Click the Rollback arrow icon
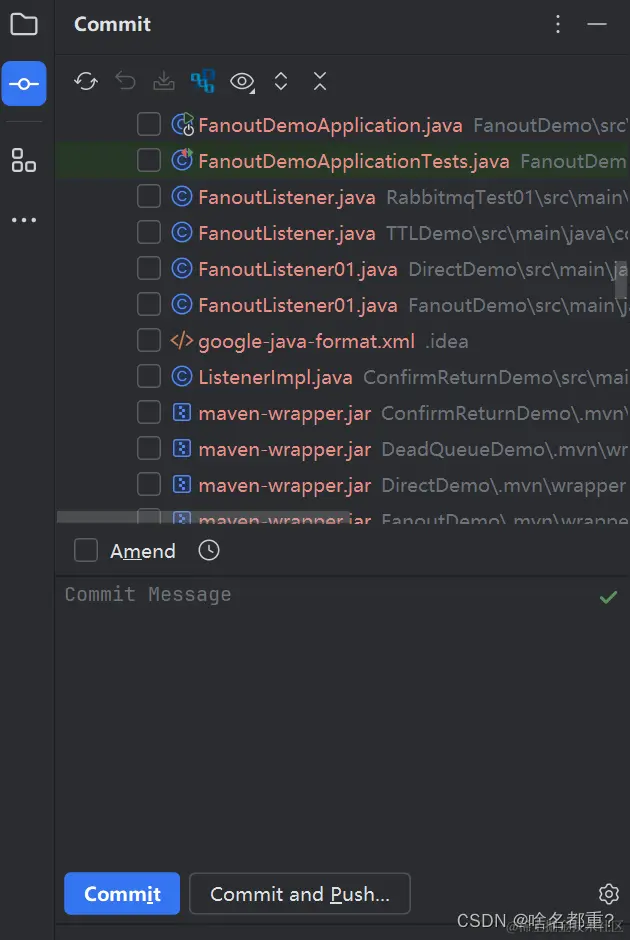Viewport: 630px width, 940px height. coord(125,81)
